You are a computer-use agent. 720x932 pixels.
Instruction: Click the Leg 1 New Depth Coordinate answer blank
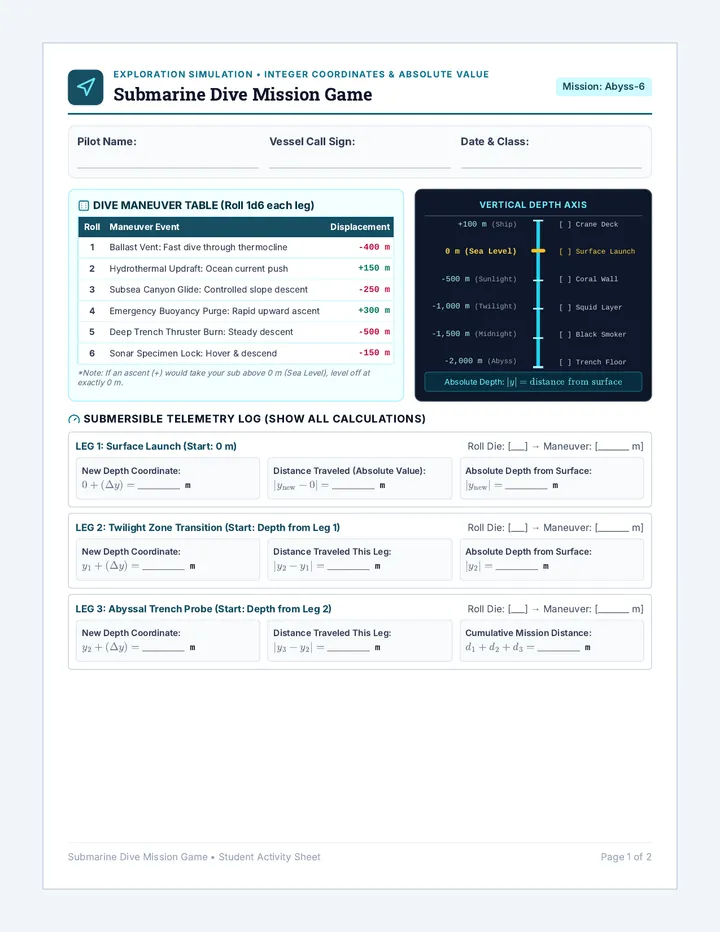coord(159,486)
